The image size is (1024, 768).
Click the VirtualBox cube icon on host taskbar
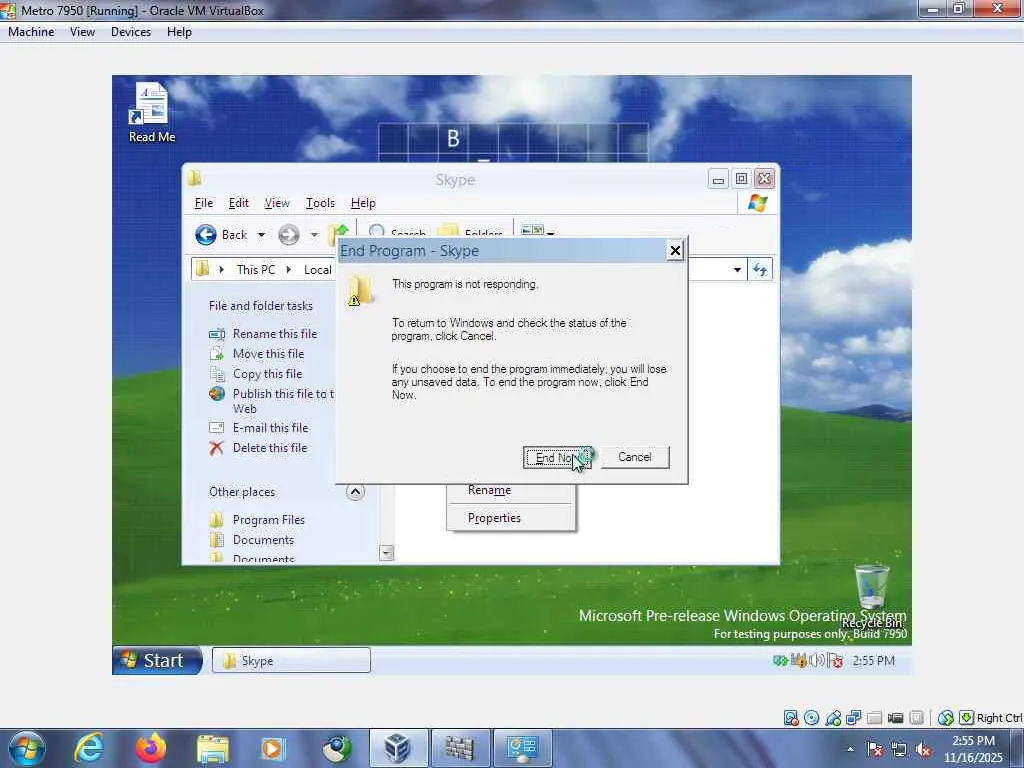click(398, 748)
